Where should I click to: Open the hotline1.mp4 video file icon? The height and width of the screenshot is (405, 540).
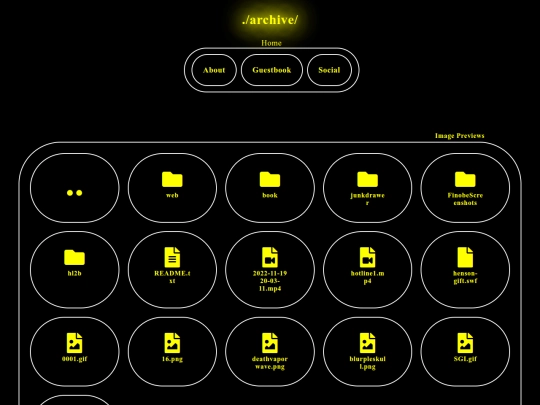click(367, 257)
